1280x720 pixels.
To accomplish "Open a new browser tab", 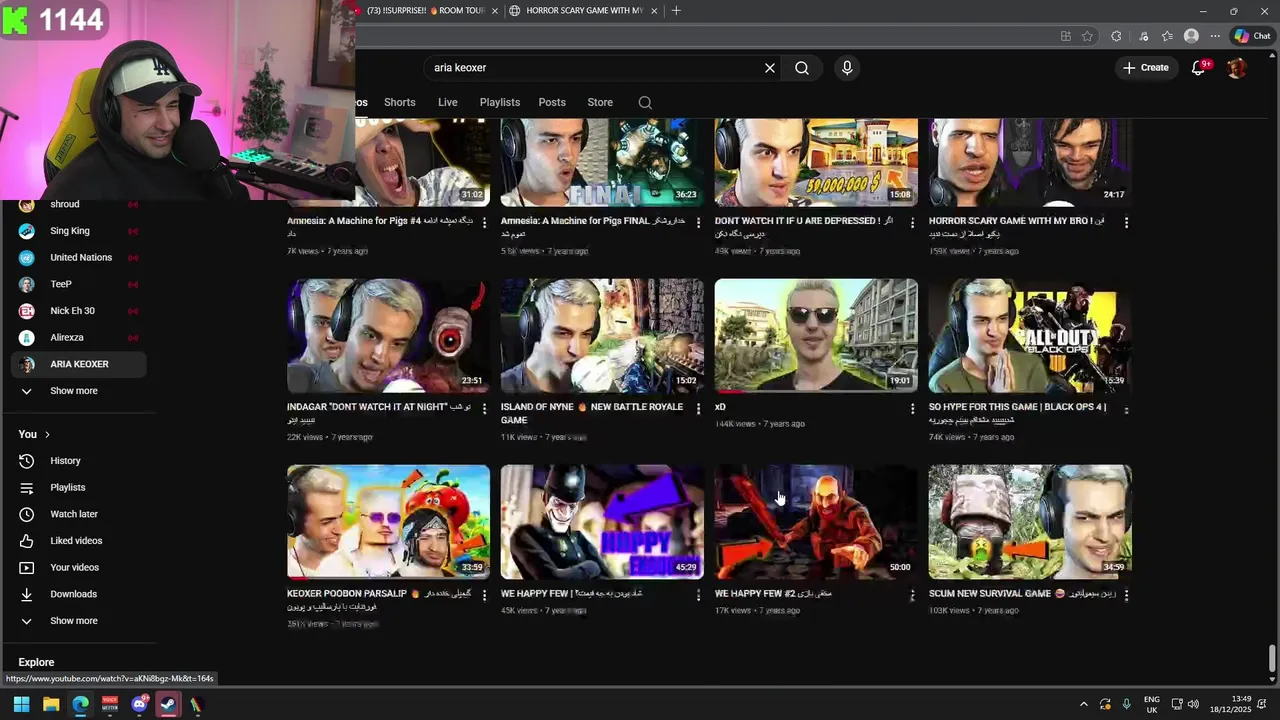I will pyautogui.click(x=676, y=10).
